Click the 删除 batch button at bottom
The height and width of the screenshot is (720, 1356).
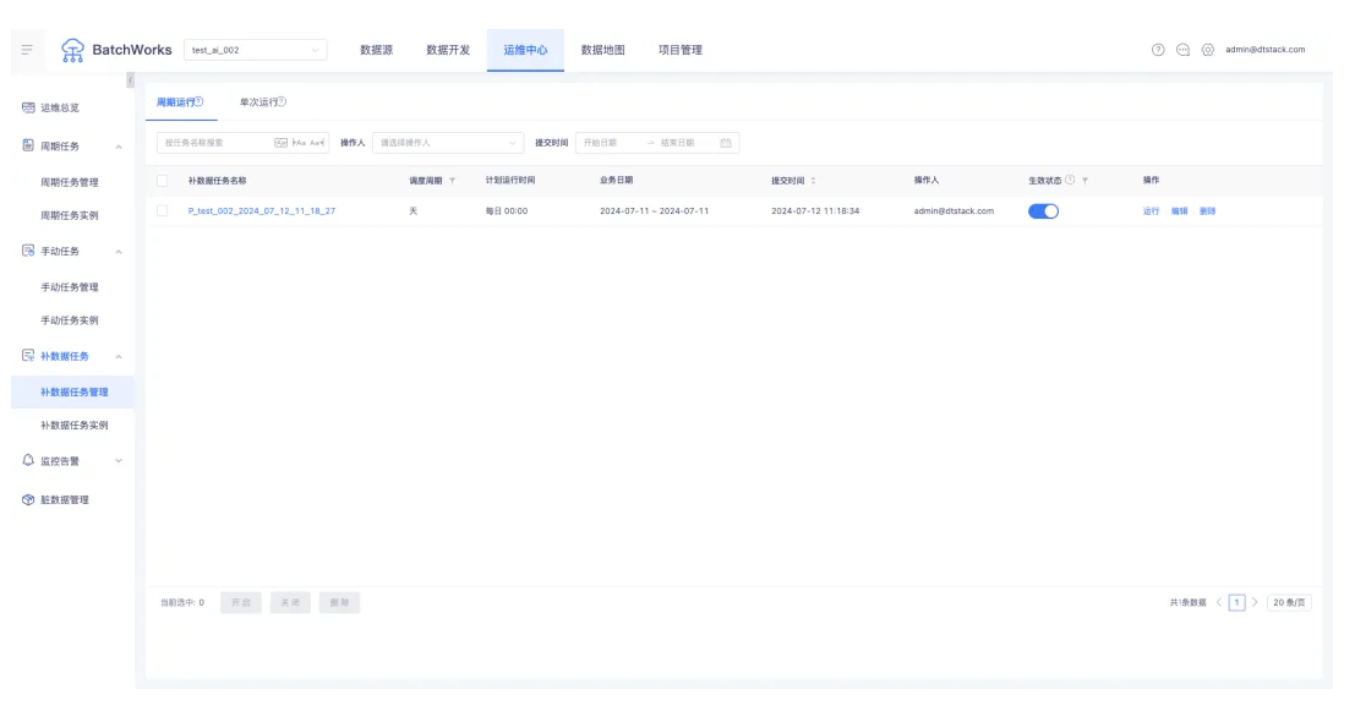point(339,603)
